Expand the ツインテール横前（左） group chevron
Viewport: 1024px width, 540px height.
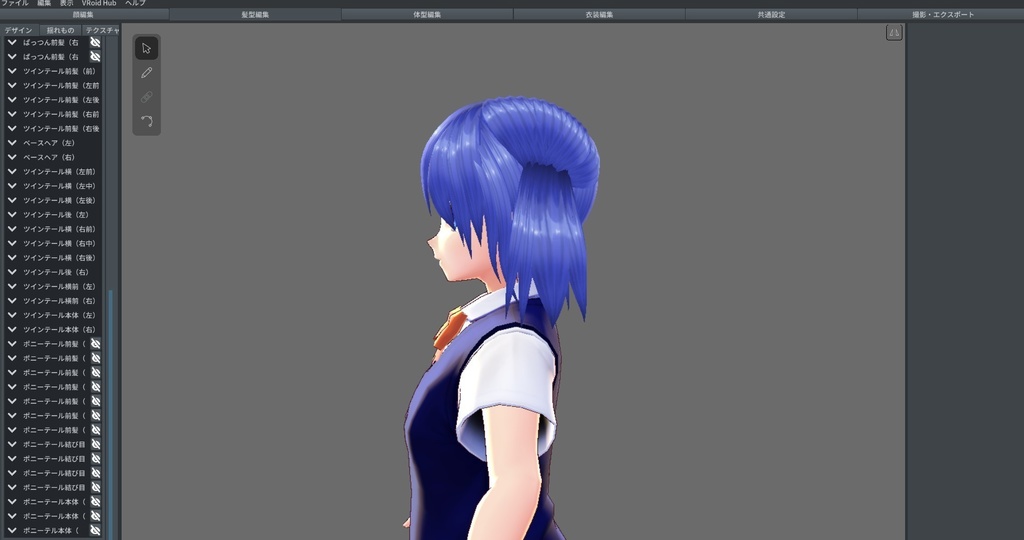pyautogui.click(x=12, y=286)
